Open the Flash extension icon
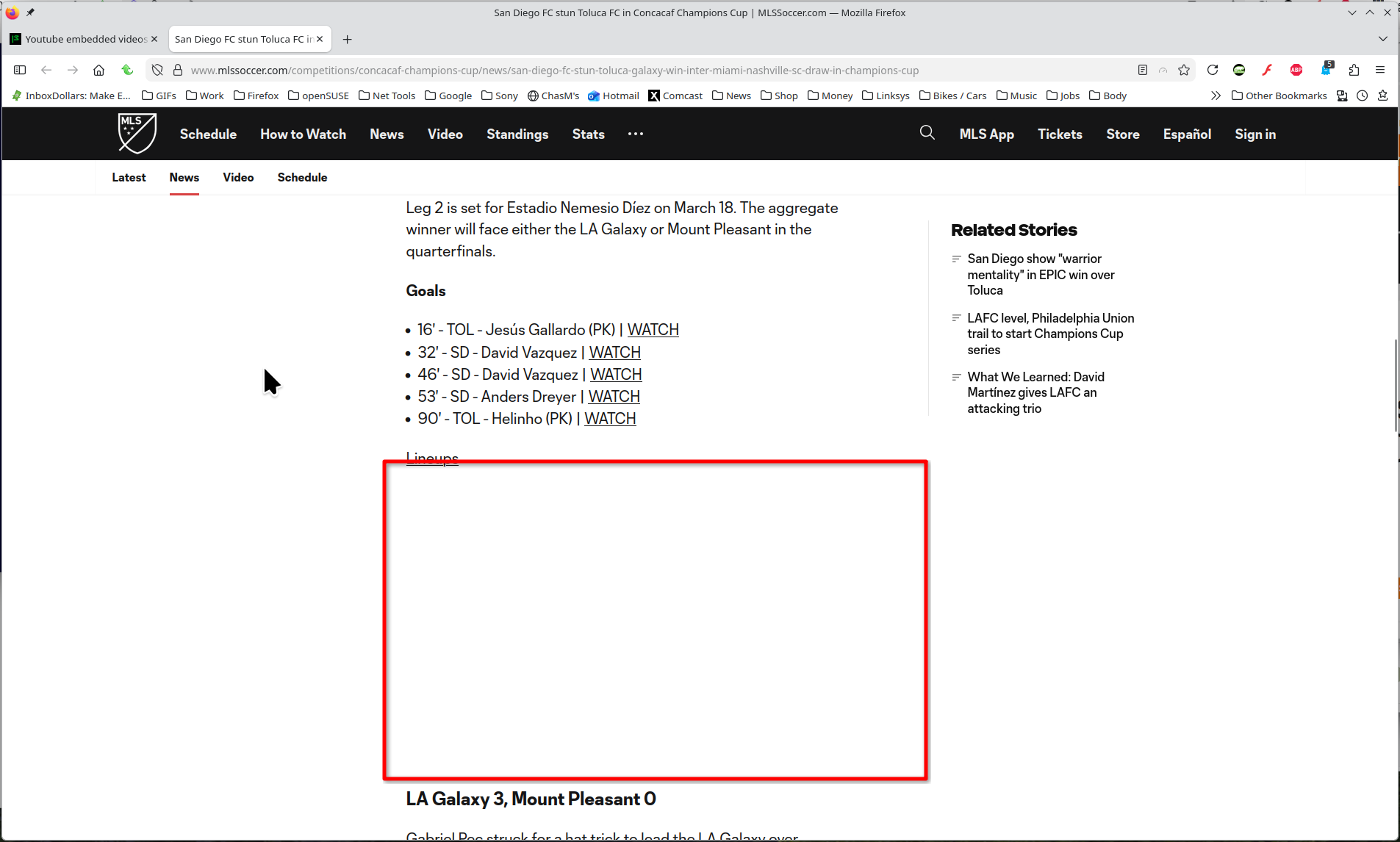This screenshot has height=842, width=1400. pos(1267,71)
